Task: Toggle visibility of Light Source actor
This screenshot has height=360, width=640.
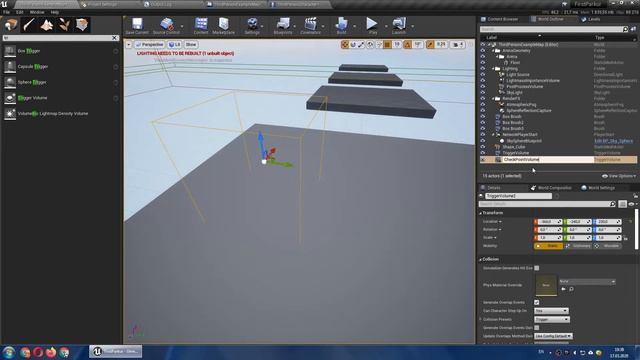Action: (x=483, y=75)
